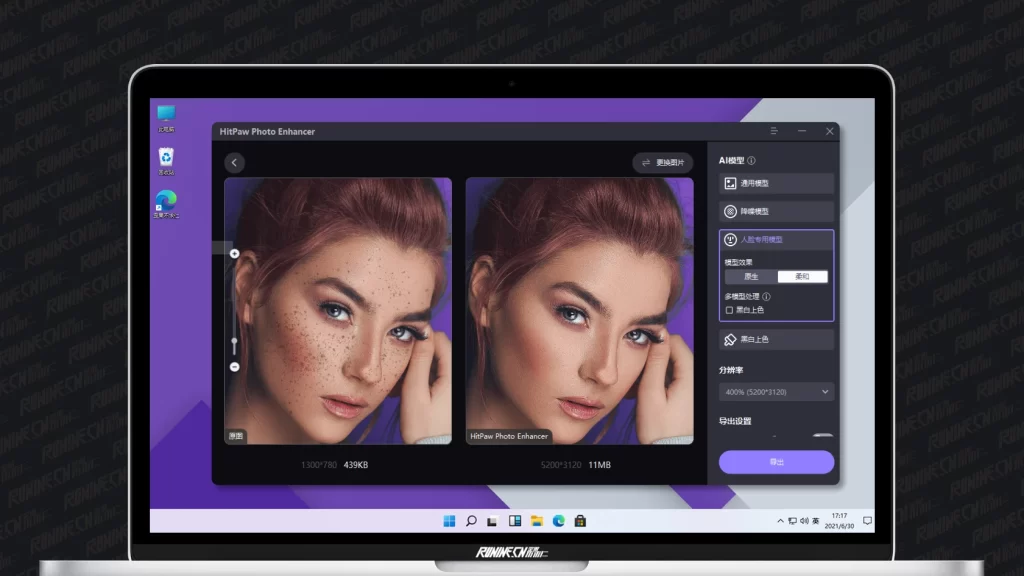1024x576 pixels.
Task: Select the 通用模型 general model
Action: tap(776, 183)
